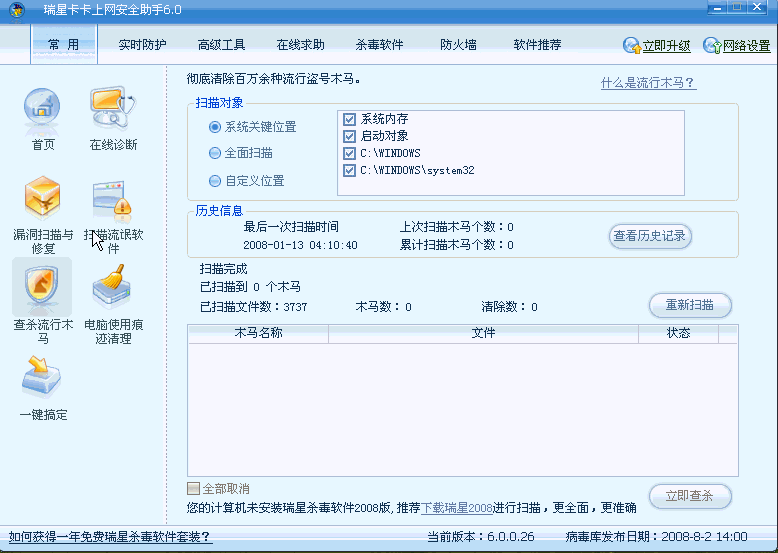Toggle the C:\WINDOWS checkbox
The image size is (778, 553).
(349, 153)
